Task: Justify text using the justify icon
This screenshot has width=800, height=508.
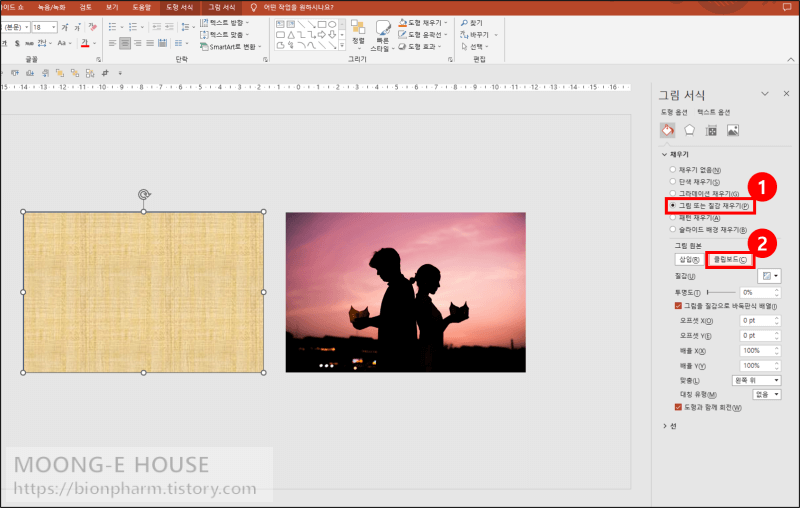Action: click(x=150, y=43)
